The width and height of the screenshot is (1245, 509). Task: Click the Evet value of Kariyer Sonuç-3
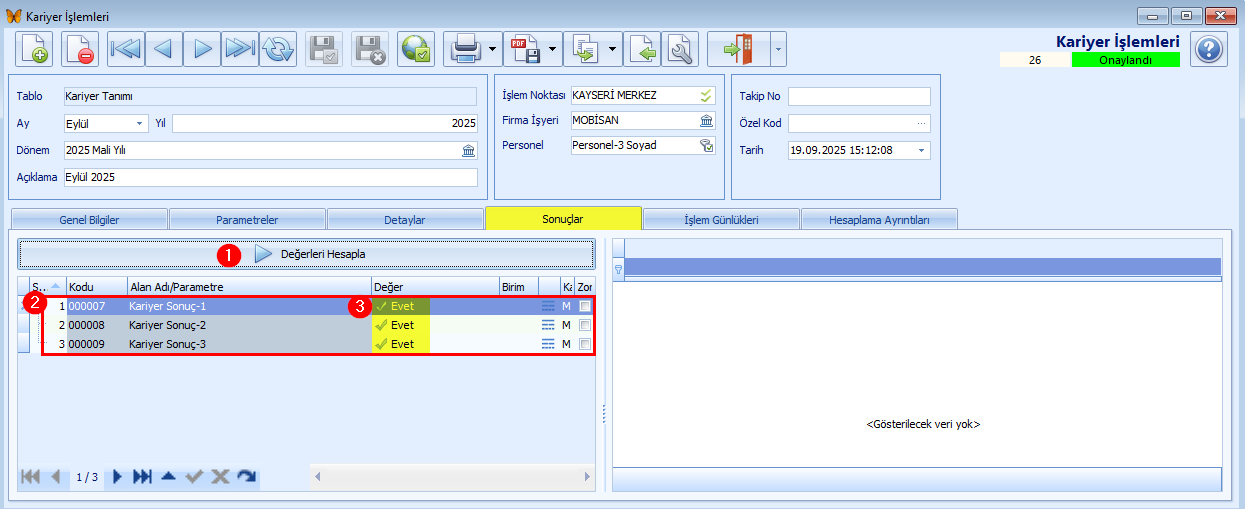coord(402,344)
